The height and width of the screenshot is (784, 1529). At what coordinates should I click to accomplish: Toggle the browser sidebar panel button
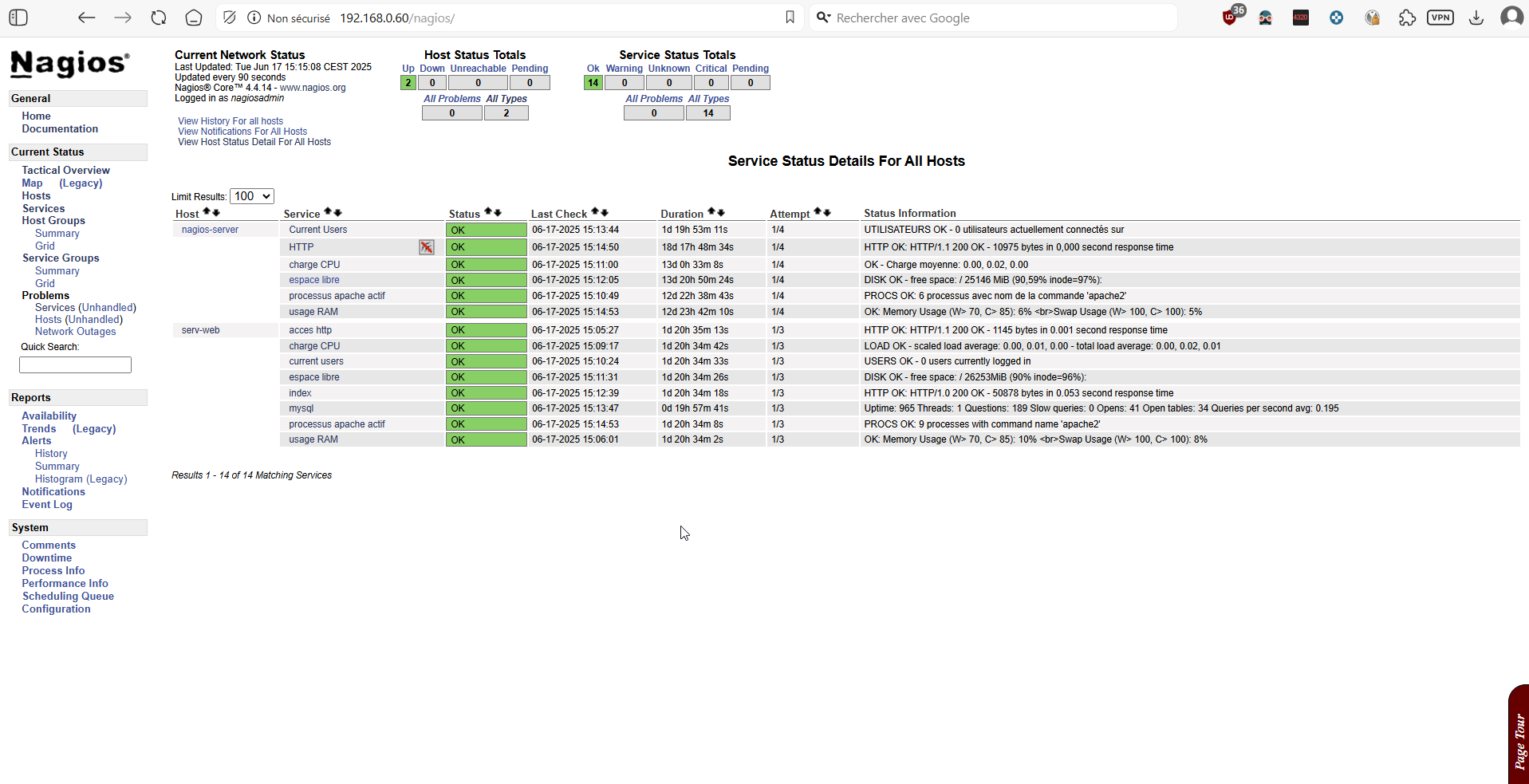coord(18,18)
